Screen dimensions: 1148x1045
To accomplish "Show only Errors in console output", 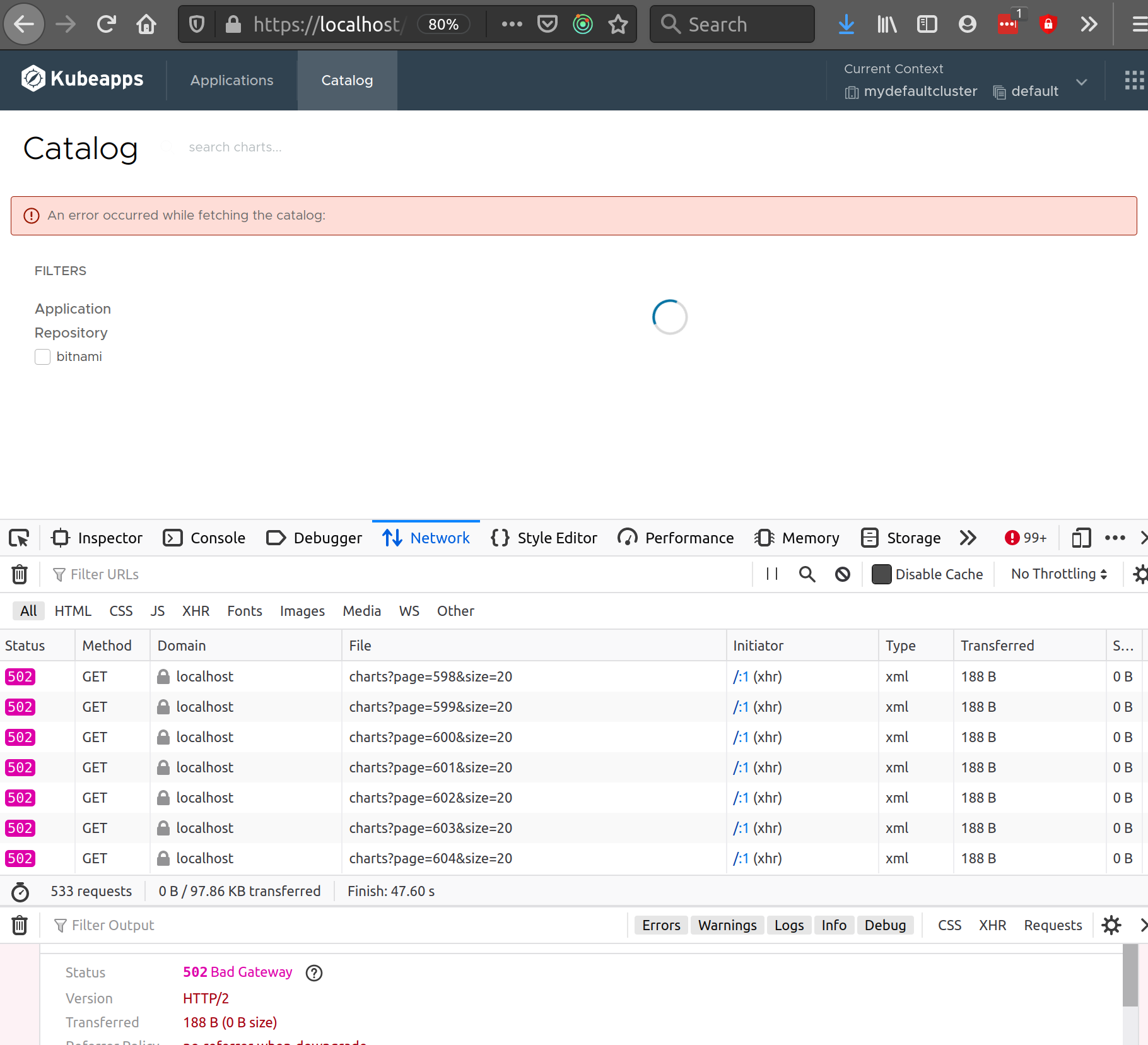I will click(660, 925).
